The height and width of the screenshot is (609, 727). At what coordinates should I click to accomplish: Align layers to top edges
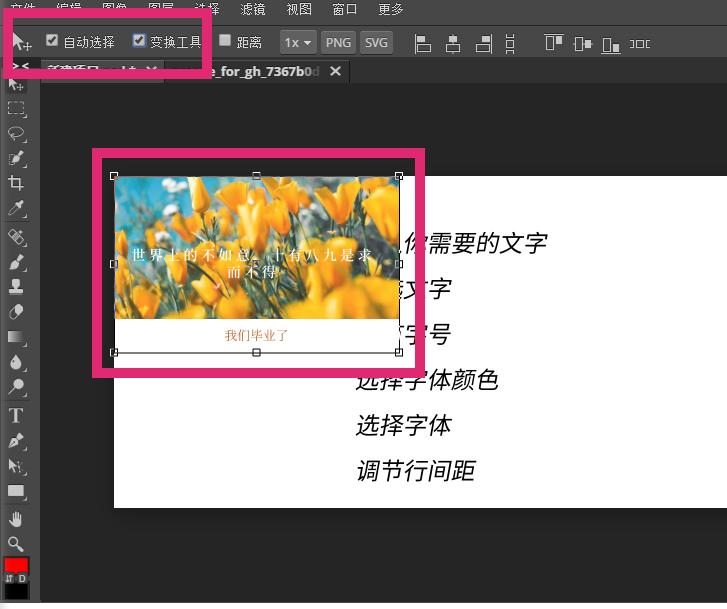point(554,43)
